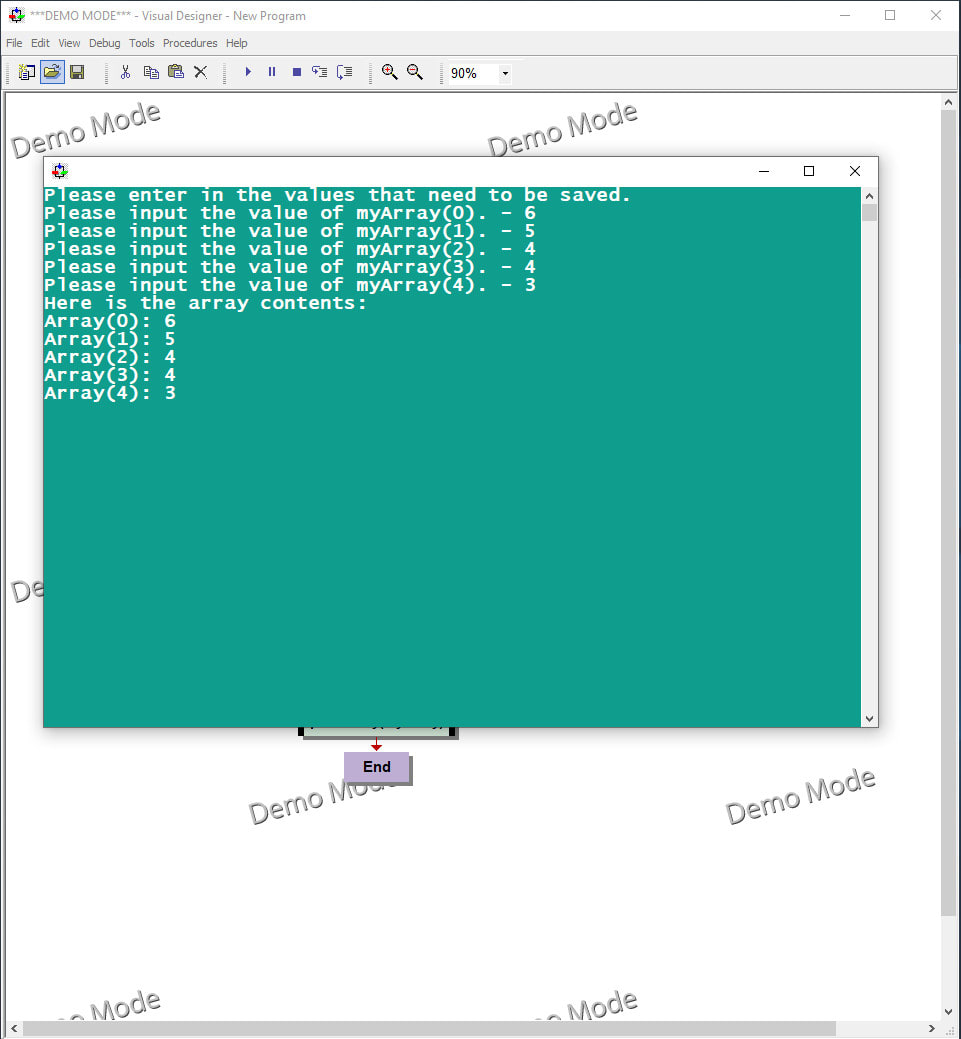Create a new program via the New icon
This screenshot has width=961, height=1039.
(26, 71)
